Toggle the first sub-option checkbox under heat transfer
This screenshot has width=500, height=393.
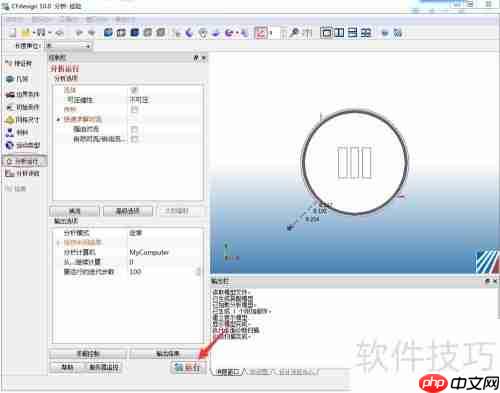click(134, 129)
